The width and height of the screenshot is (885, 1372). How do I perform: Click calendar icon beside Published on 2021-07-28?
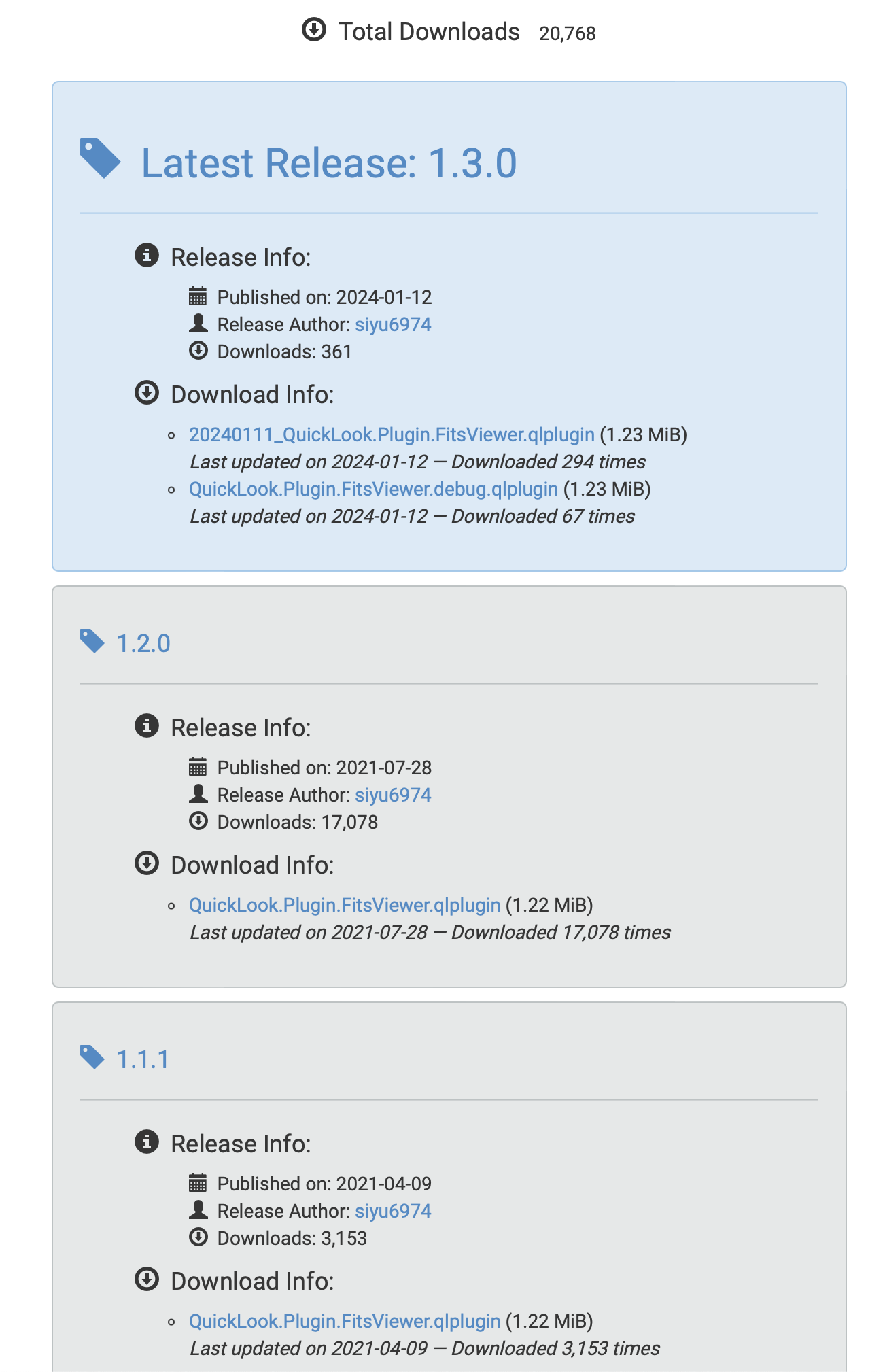(198, 767)
